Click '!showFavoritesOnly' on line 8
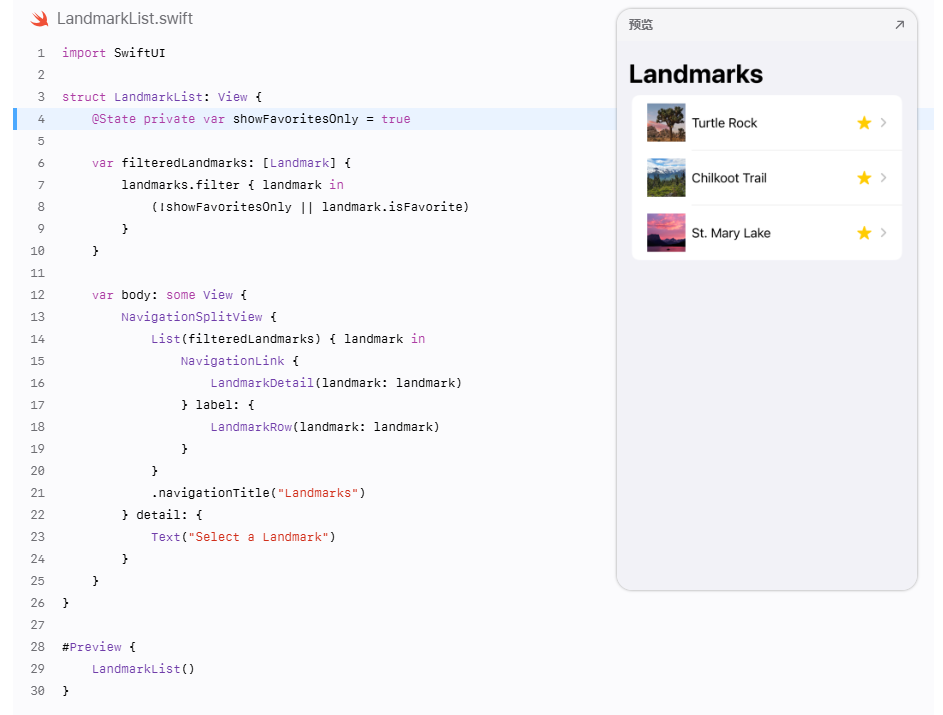The height and width of the screenshot is (715, 943). coord(225,207)
